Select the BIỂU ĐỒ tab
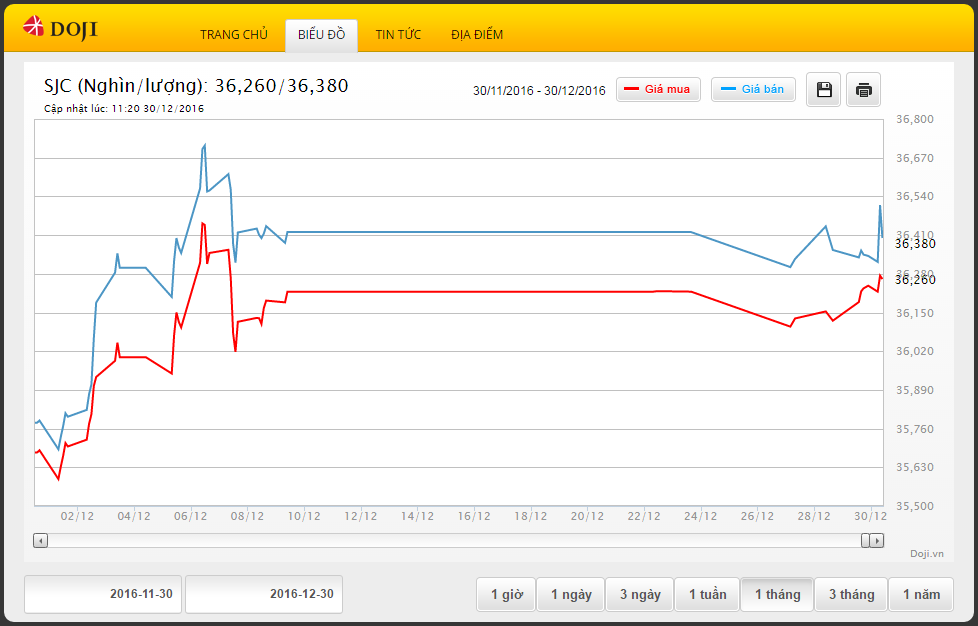Viewport: 978px width, 626px height. (321, 35)
